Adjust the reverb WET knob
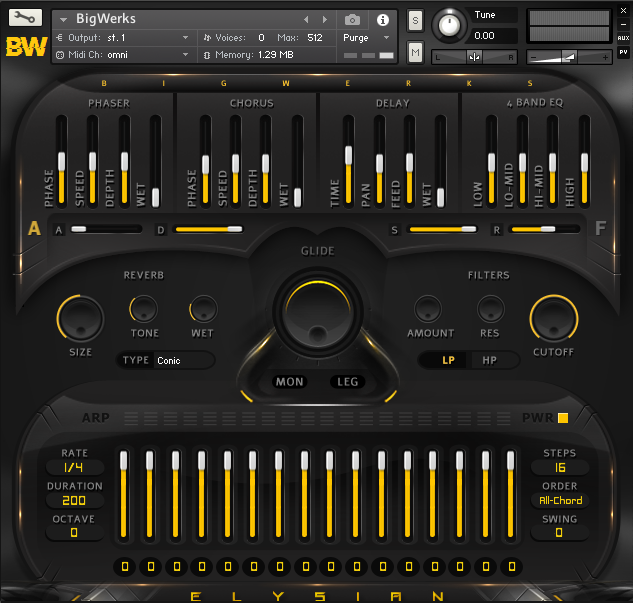 203,308
